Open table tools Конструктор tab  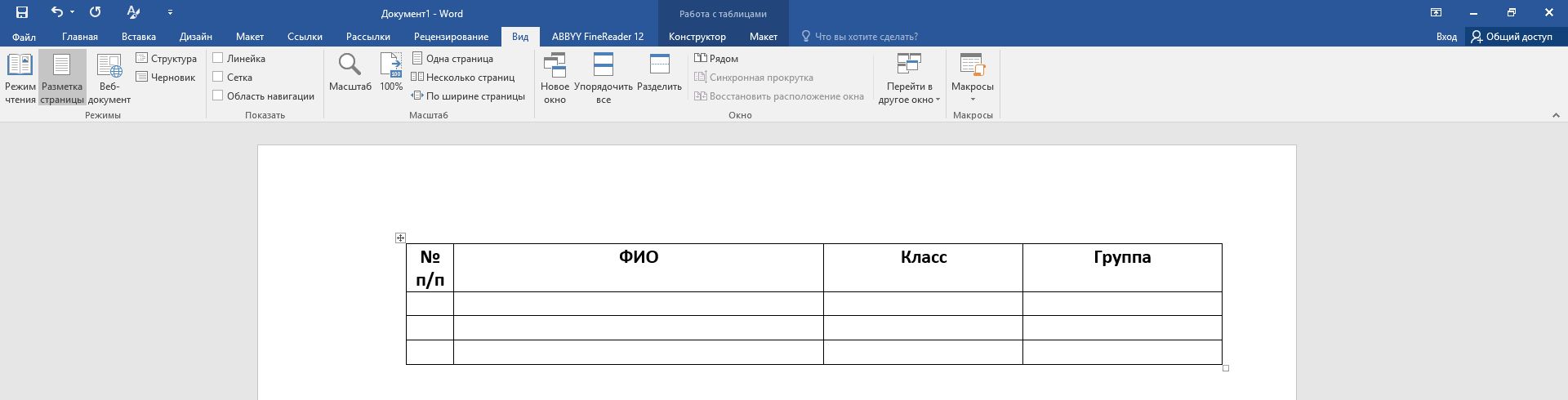pyautogui.click(x=697, y=37)
